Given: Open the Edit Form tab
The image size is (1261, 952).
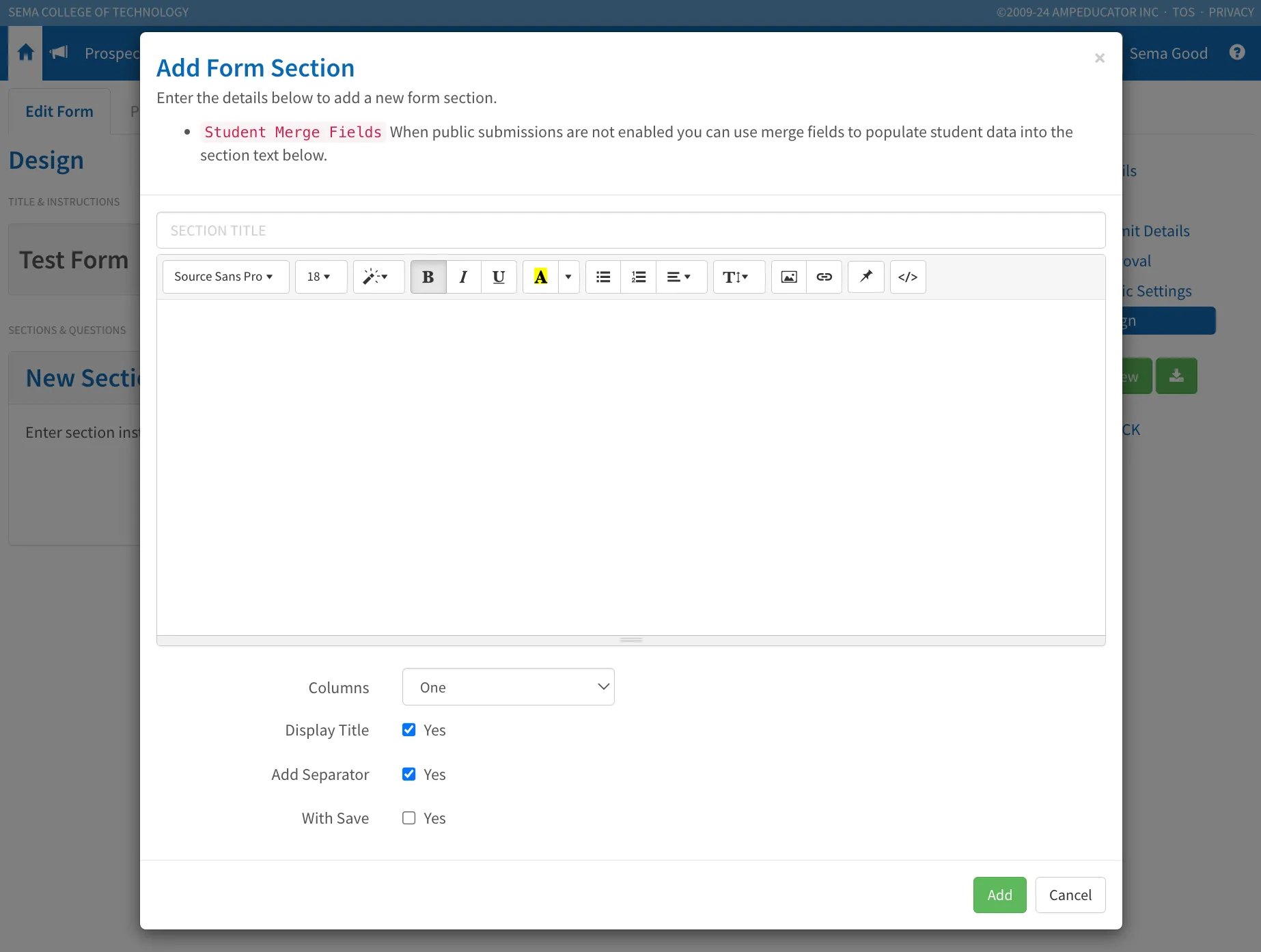Looking at the screenshot, I should point(59,111).
